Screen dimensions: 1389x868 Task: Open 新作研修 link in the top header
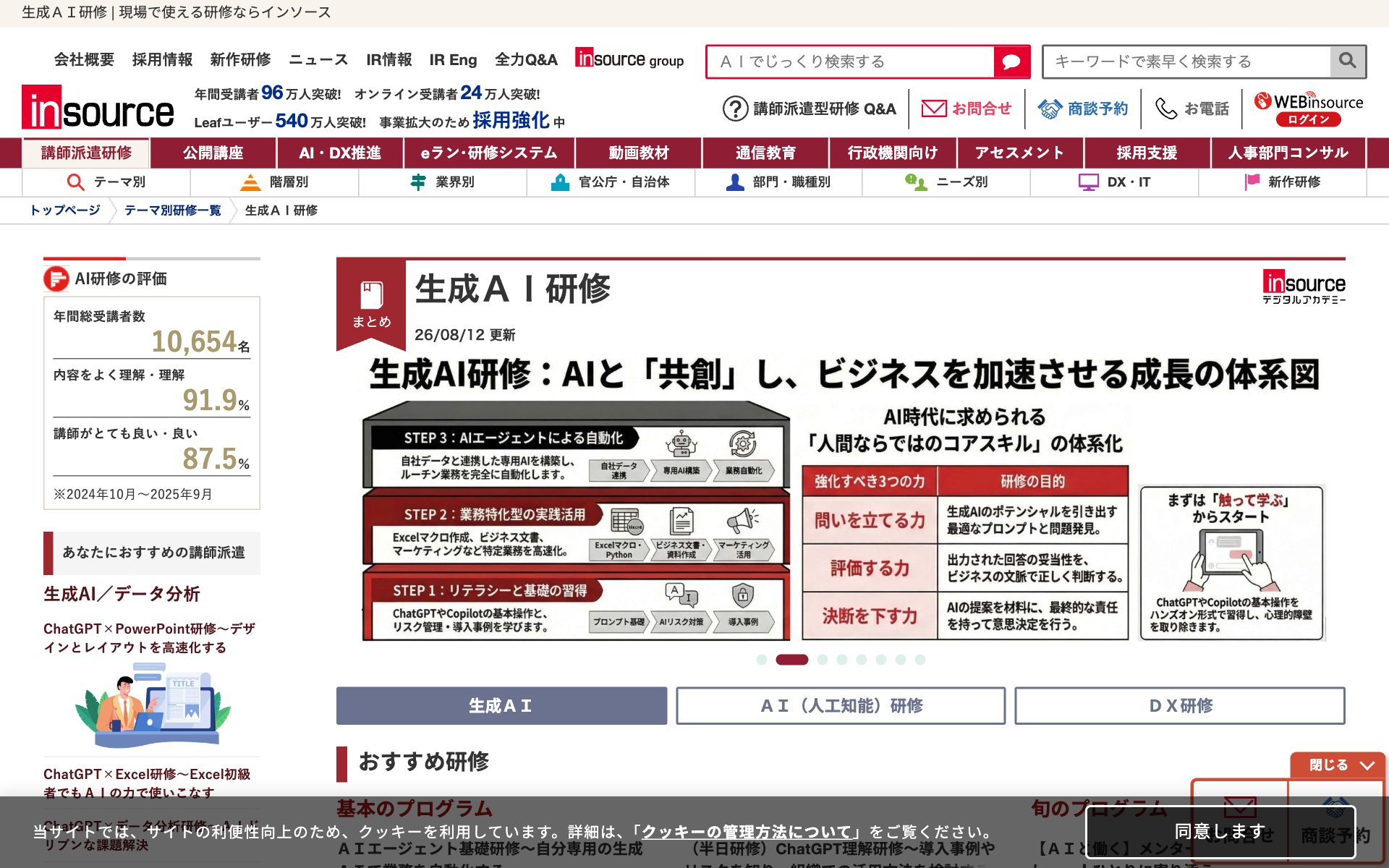click(240, 60)
